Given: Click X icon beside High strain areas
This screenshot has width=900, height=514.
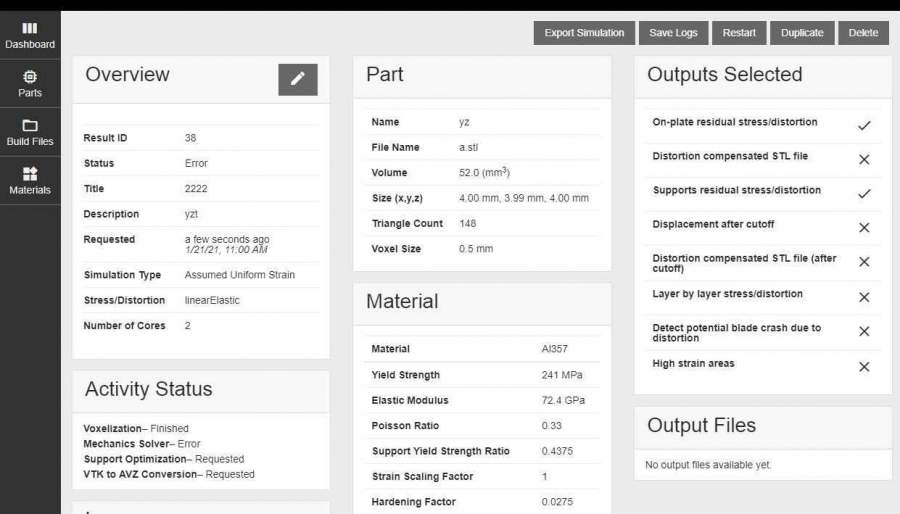Looking at the screenshot, I should point(864,366).
